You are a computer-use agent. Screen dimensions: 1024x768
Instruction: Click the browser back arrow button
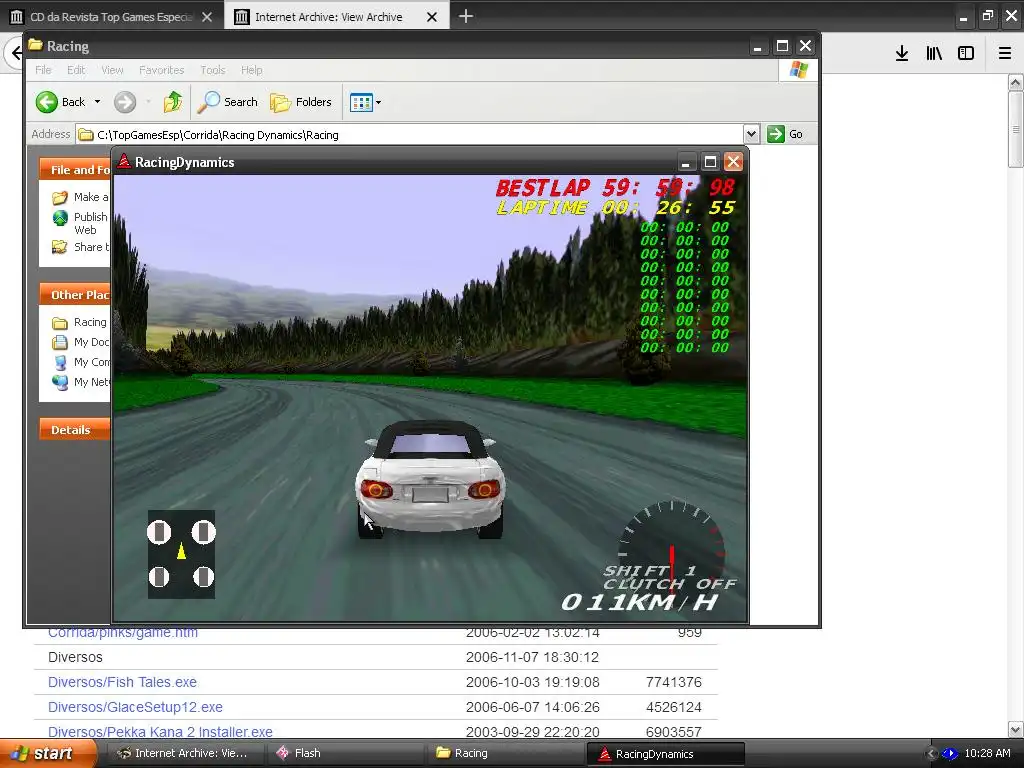tap(14, 52)
